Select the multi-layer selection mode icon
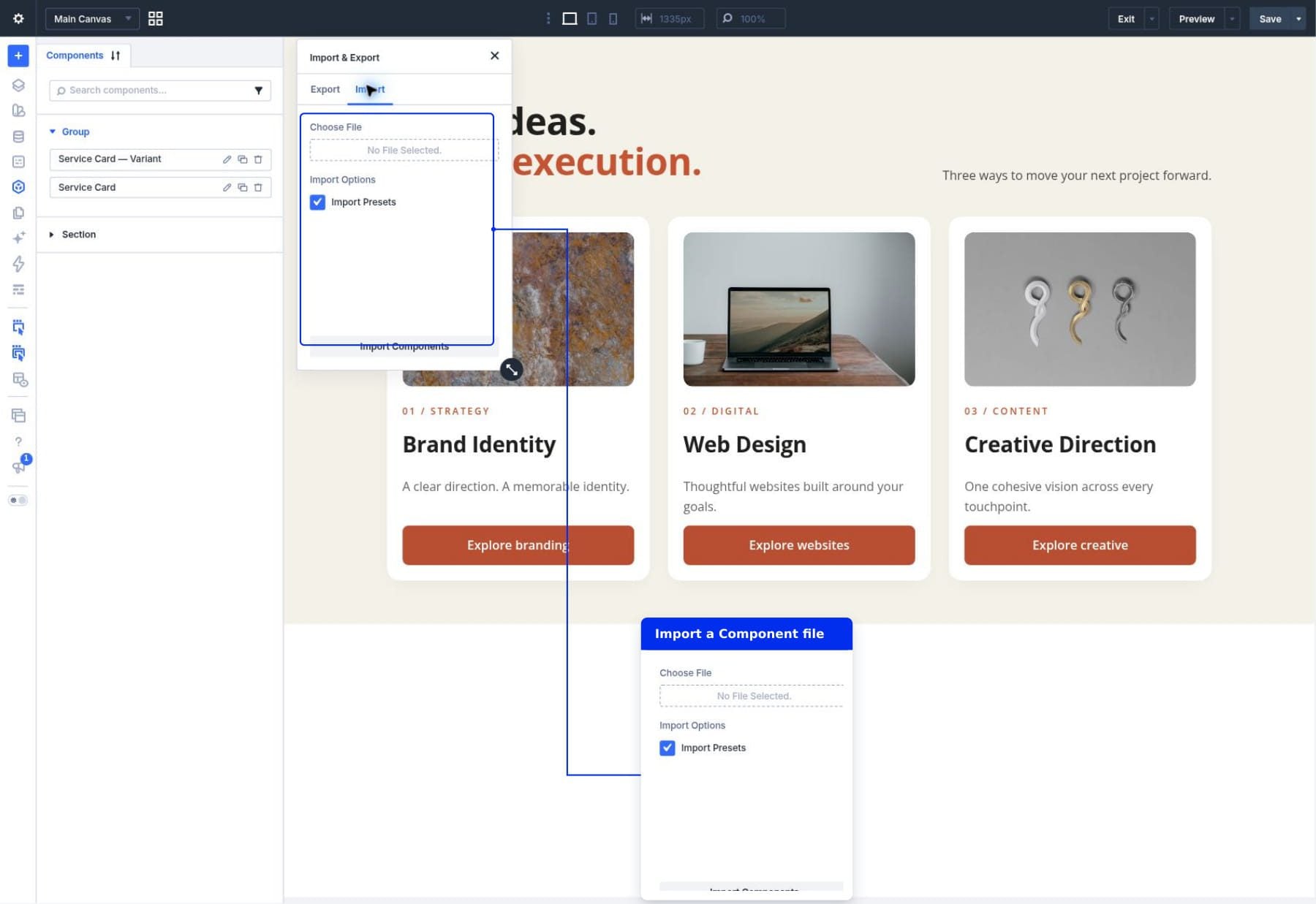Screen dimensions: 1316x904 click(x=18, y=353)
